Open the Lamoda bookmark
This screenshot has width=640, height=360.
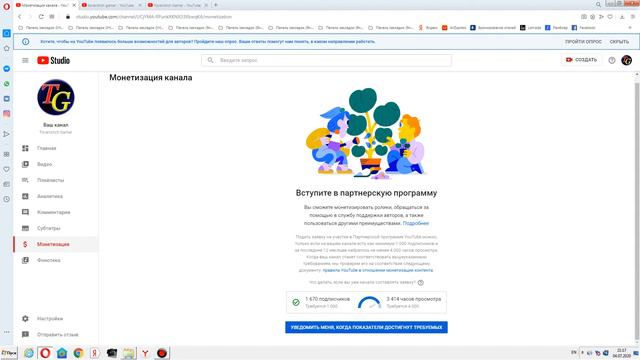tap(531, 28)
